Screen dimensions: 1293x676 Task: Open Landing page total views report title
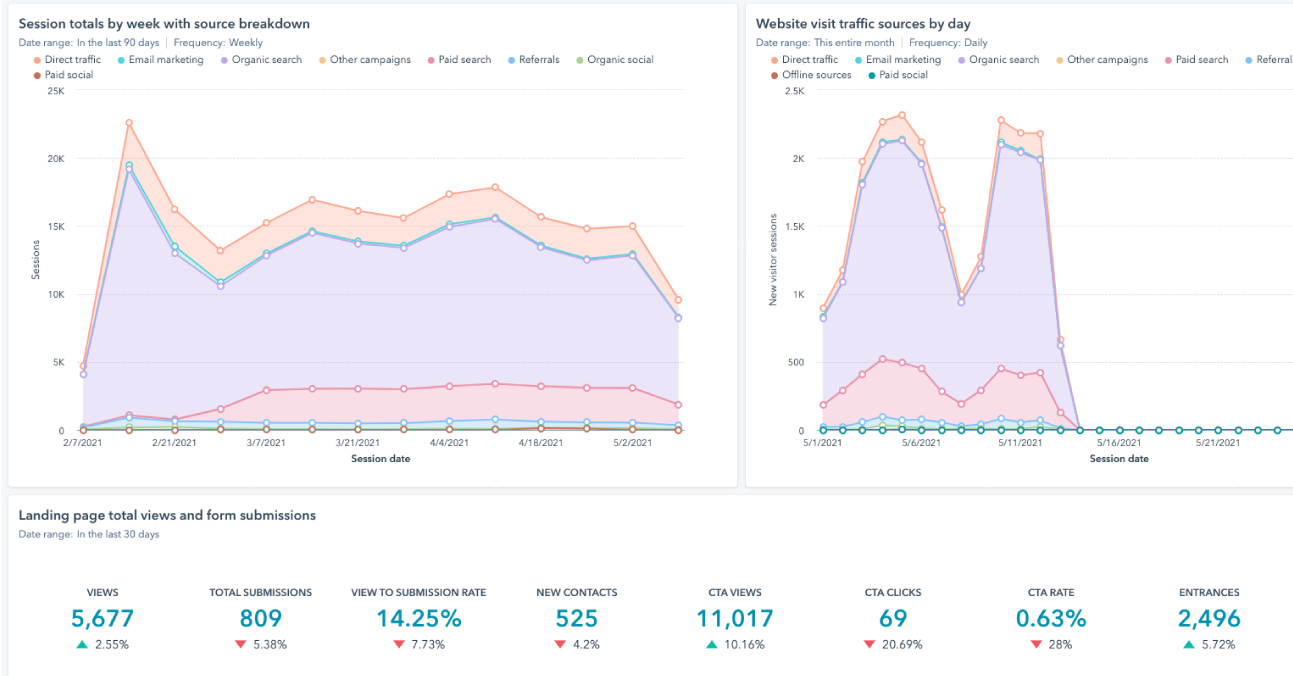167,516
